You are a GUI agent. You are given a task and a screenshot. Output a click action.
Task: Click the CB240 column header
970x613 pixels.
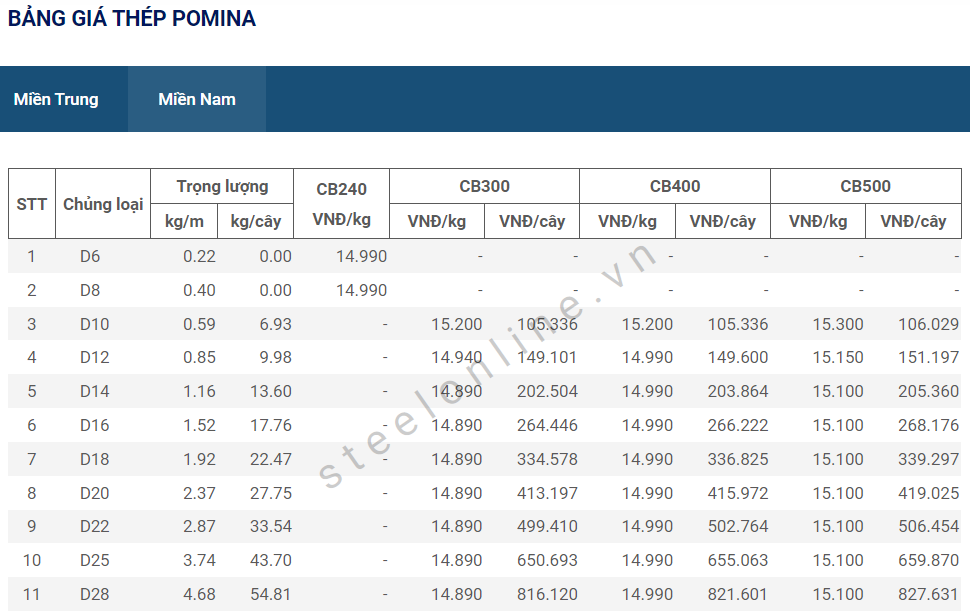click(x=341, y=204)
